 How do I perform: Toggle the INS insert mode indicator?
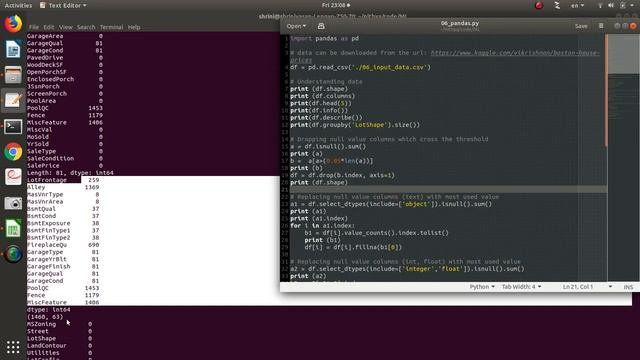(628, 287)
